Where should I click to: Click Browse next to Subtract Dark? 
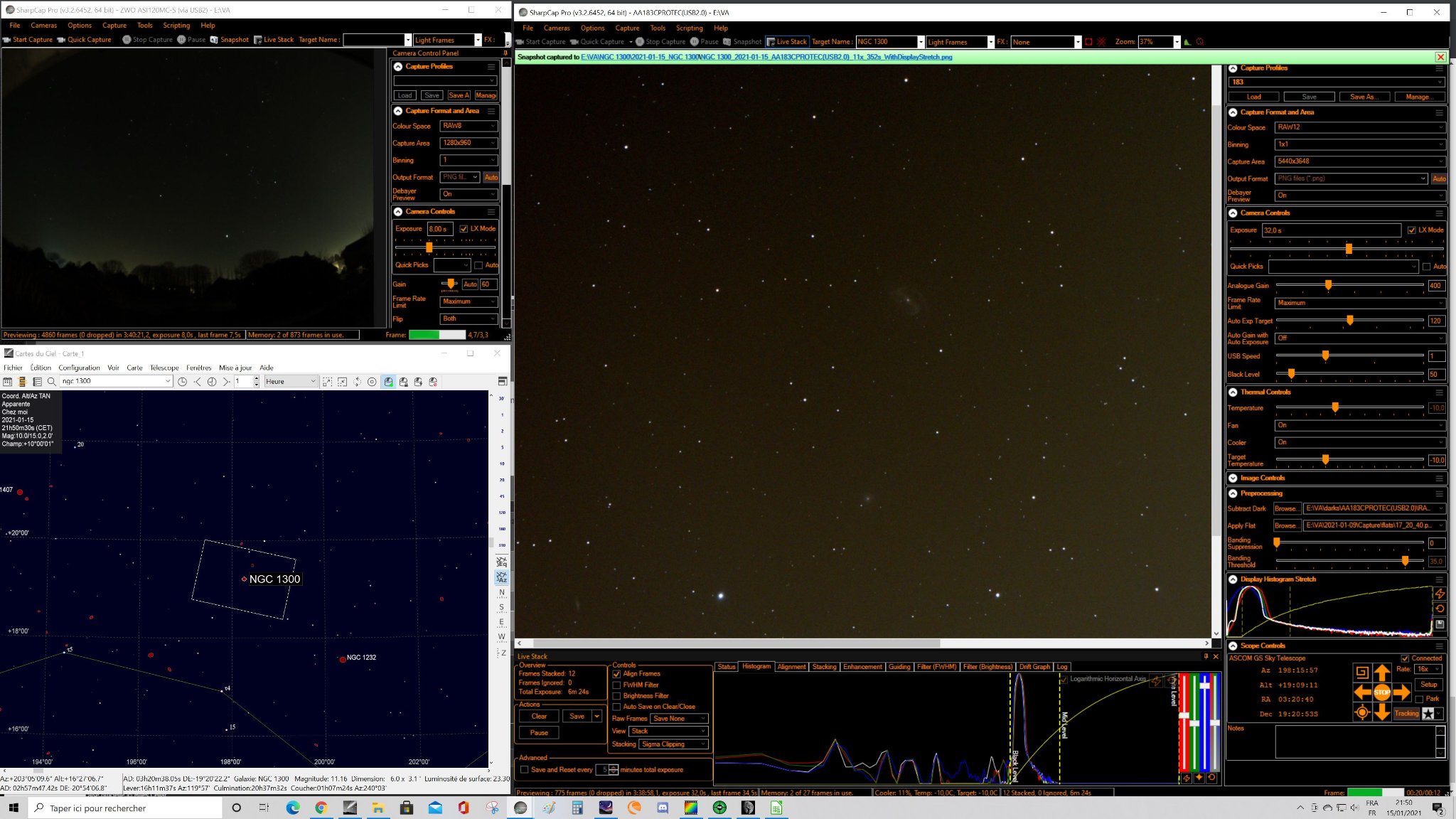[x=1287, y=509]
